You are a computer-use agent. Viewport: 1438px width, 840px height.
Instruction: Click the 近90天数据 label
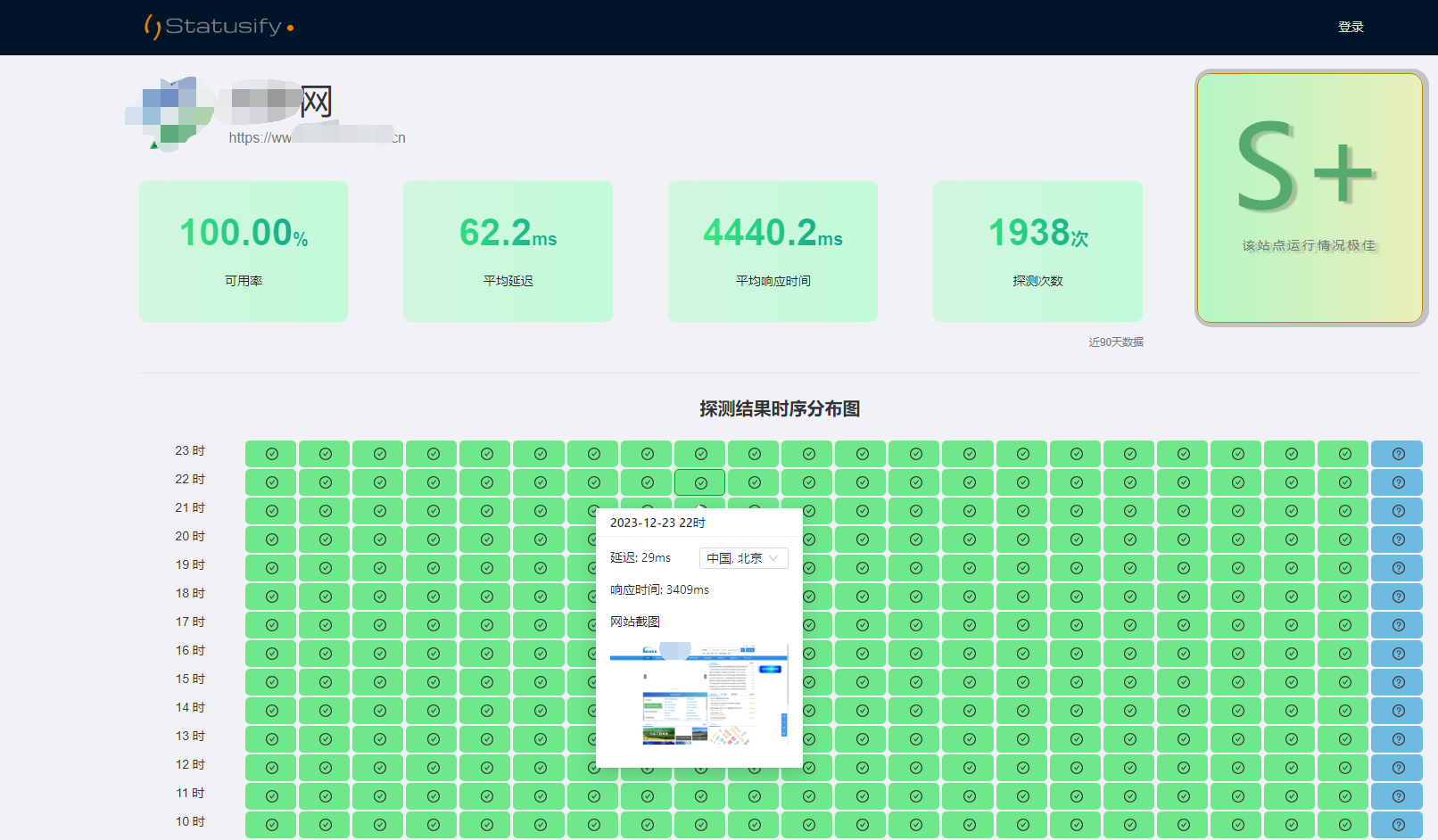click(x=1115, y=342)
